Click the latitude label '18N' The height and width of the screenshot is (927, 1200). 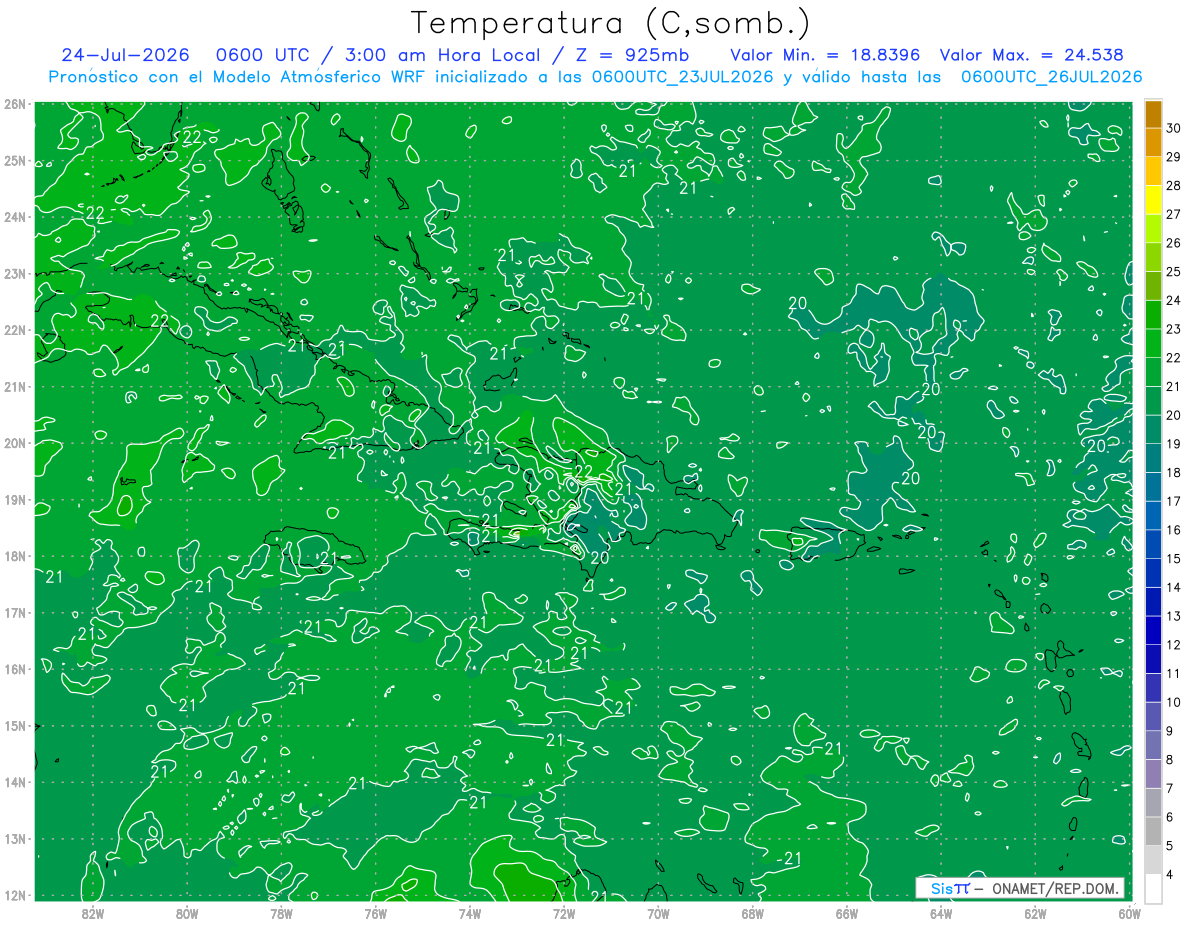pos(15,556)
